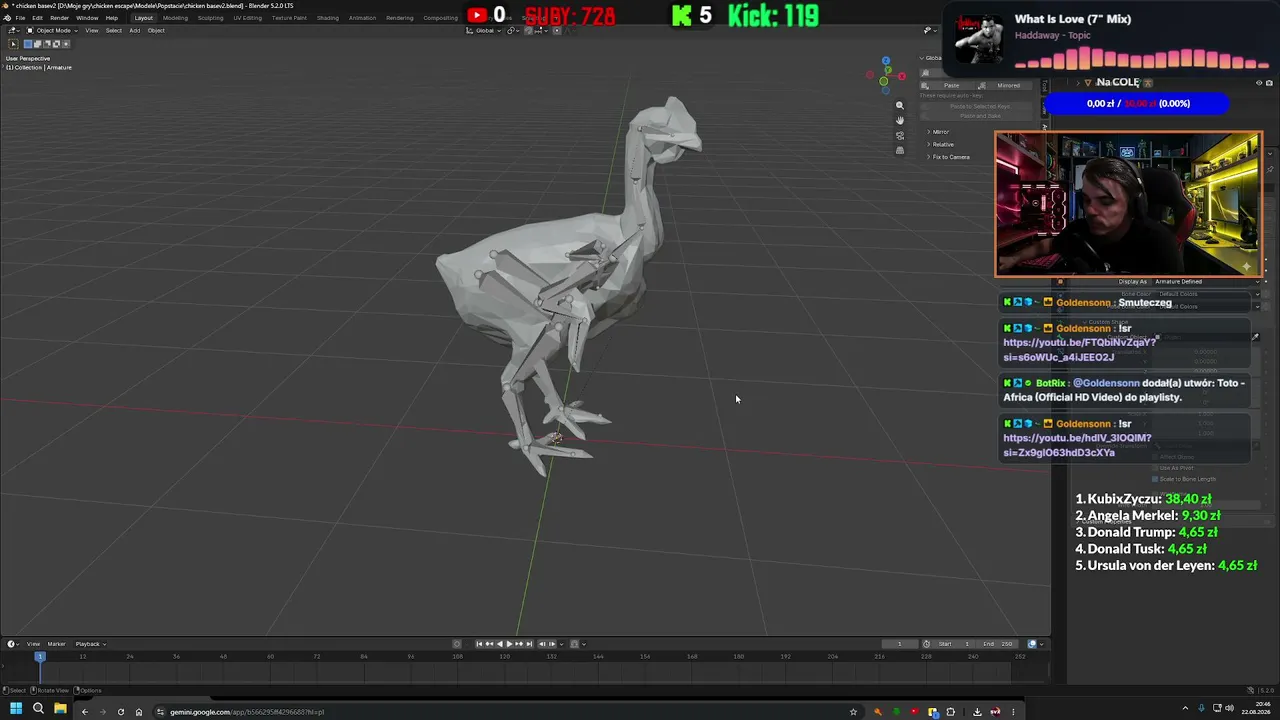
Task: Jump to the timeline start frame
Action: click(479, 644)
